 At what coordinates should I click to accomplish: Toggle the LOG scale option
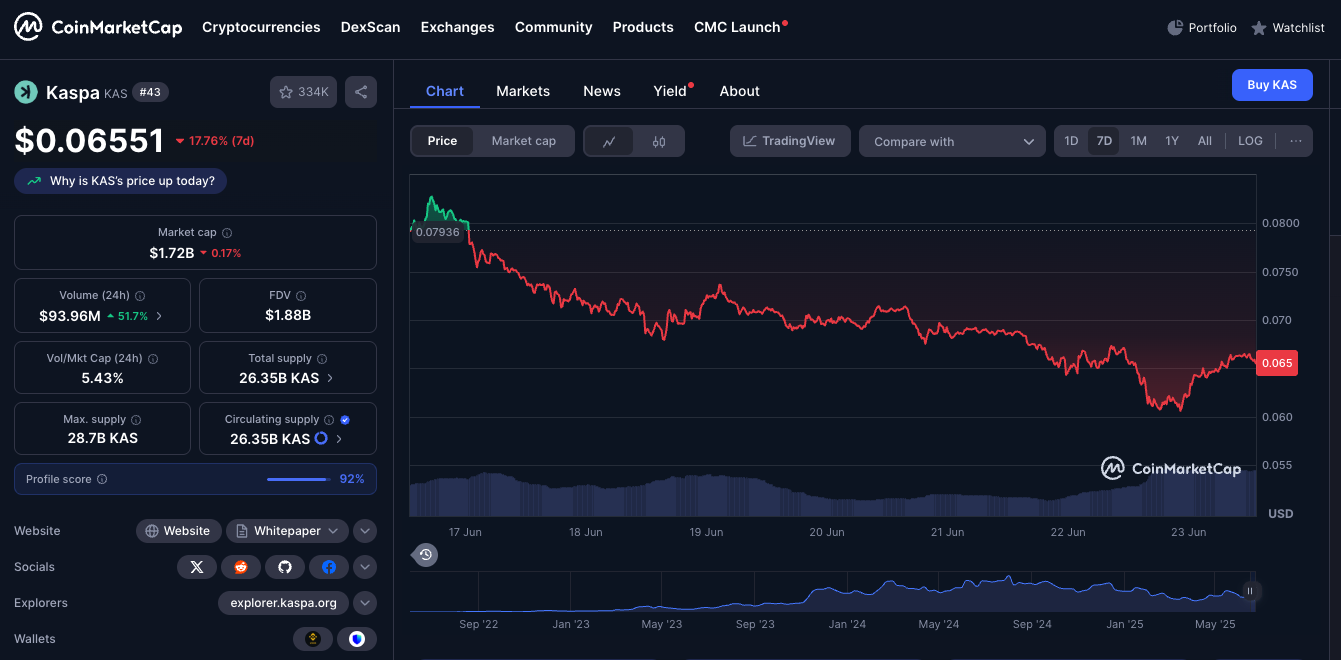[x=1250, y=141]
